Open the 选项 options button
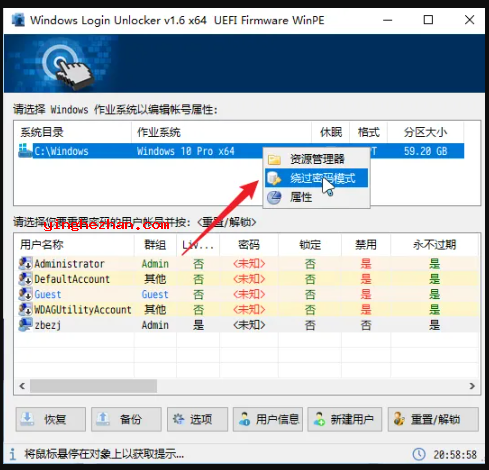This screenshot has height=470, width=489. 197,419
